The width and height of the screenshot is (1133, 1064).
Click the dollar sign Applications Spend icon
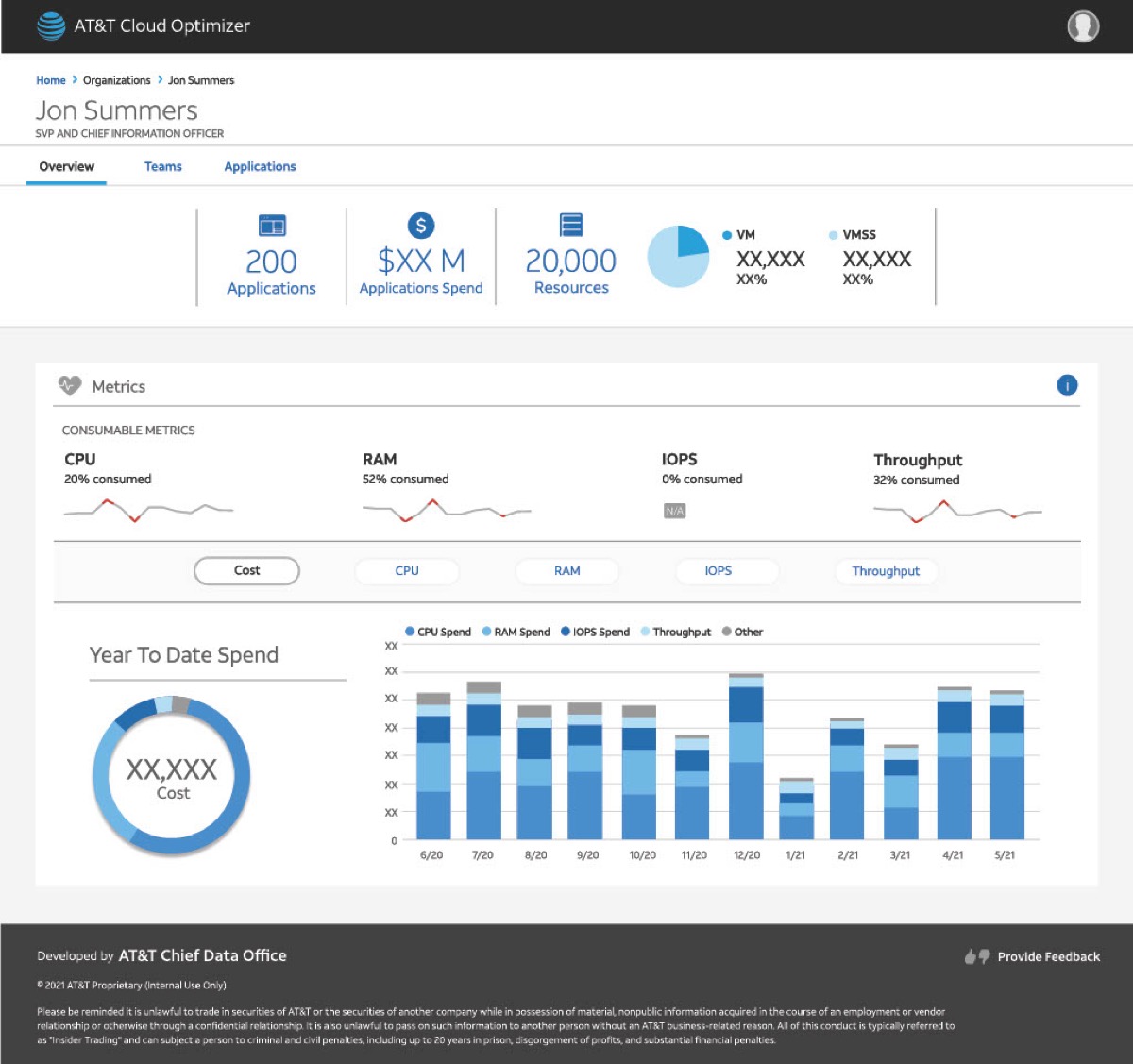[x=421, y=226]
